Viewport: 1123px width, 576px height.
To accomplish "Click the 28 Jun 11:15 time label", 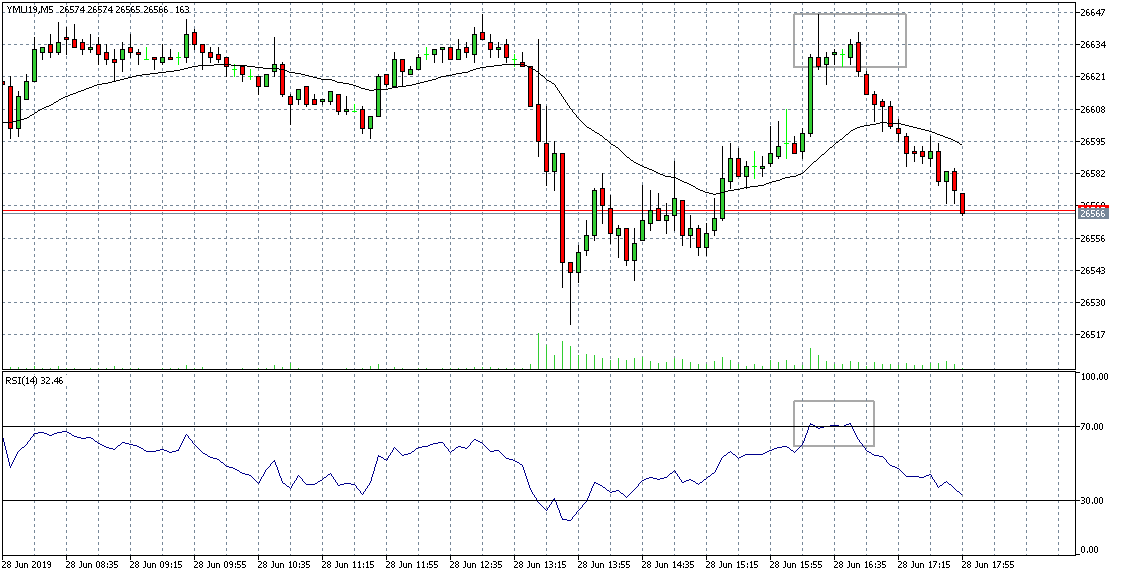I will 347,564.
